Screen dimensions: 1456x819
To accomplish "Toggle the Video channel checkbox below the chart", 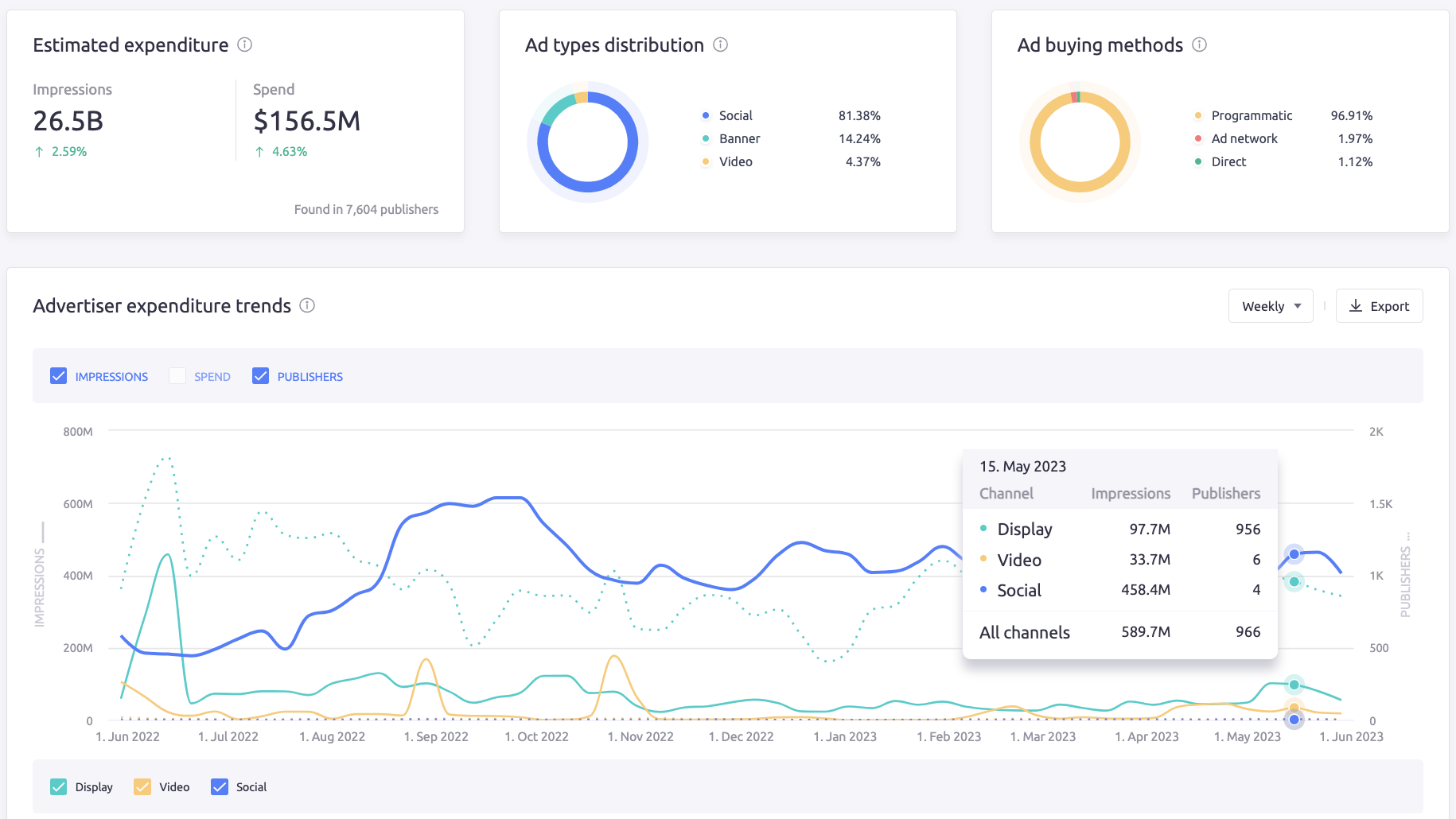I will (142, 786).
